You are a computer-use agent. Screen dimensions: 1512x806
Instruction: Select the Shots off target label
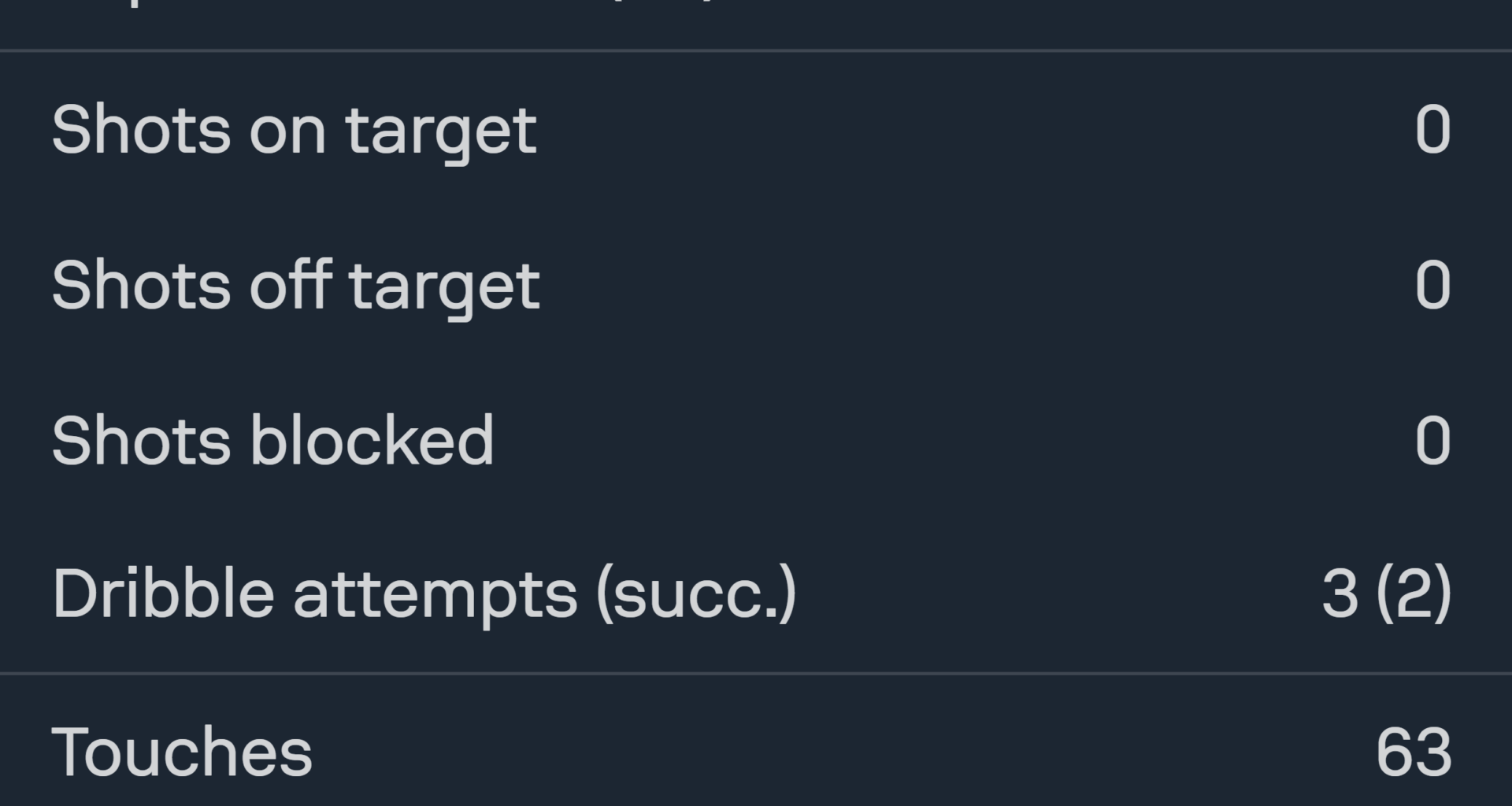[x=295, y=287]
